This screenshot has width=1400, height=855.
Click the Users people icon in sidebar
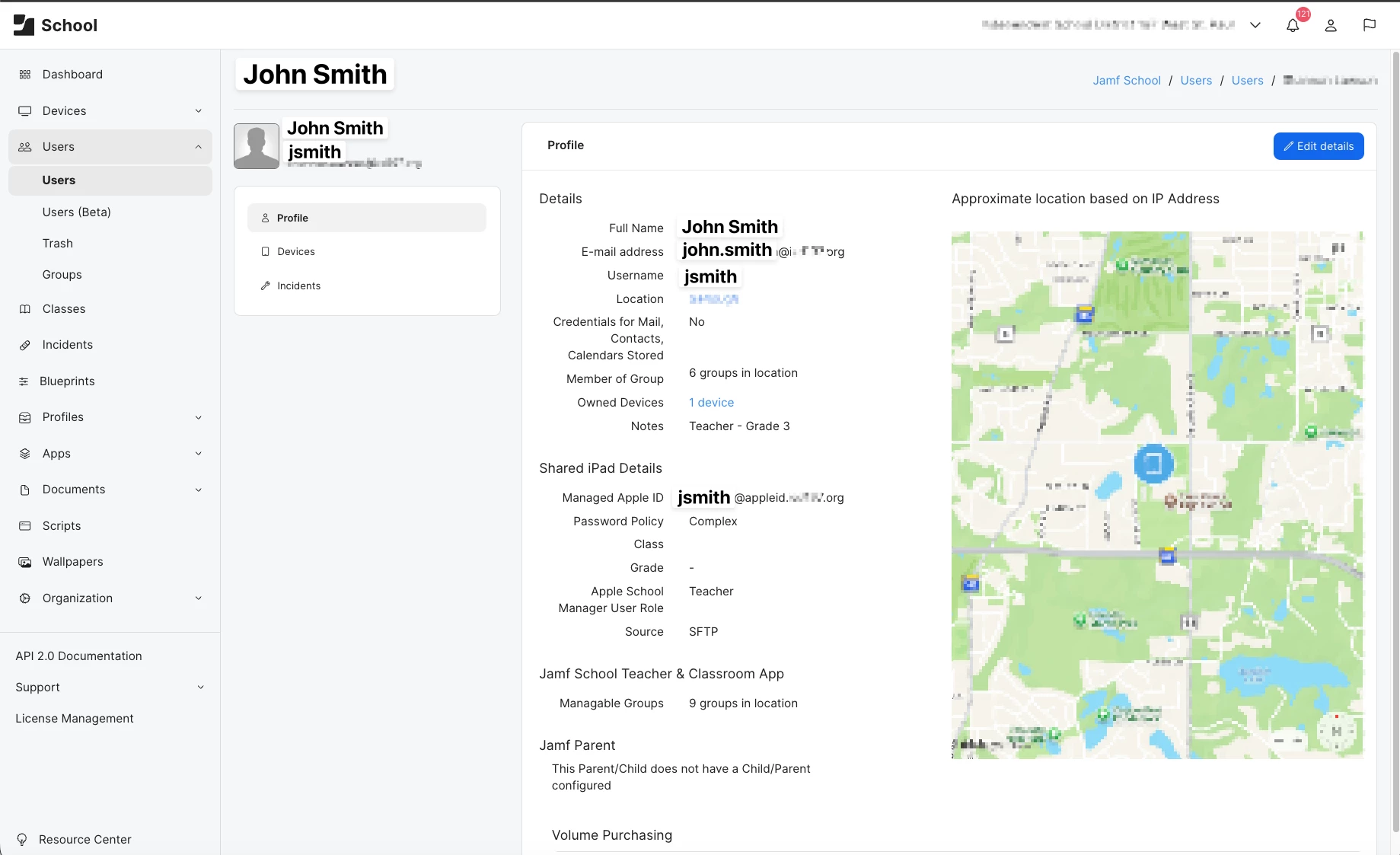(x=25, y=147)
